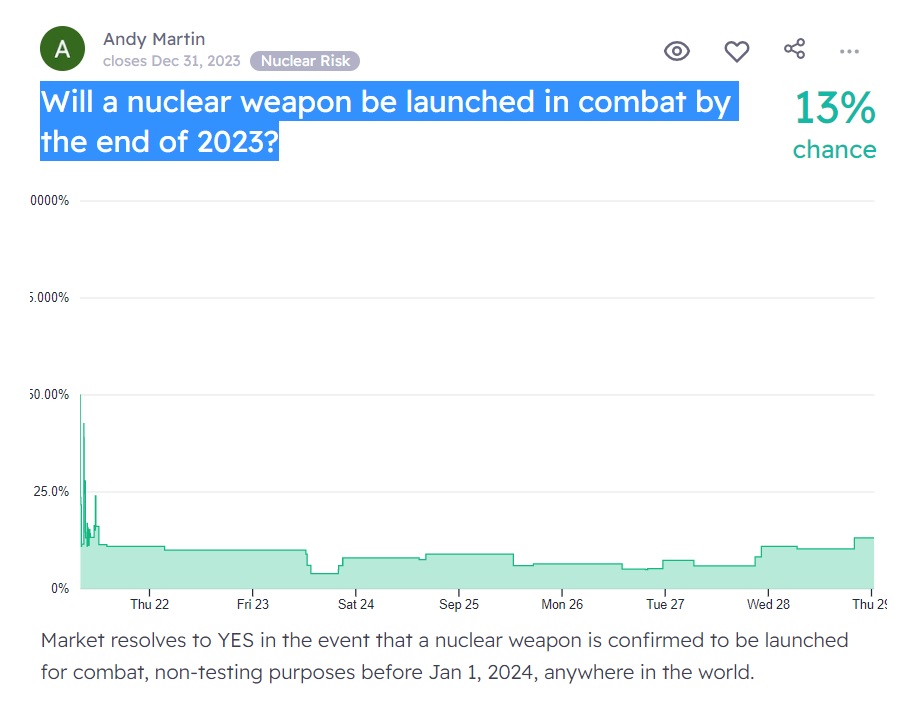Click the 50.00% y-axis label
905x703 pixels.
pyautogui.click(x=50, y=395)
